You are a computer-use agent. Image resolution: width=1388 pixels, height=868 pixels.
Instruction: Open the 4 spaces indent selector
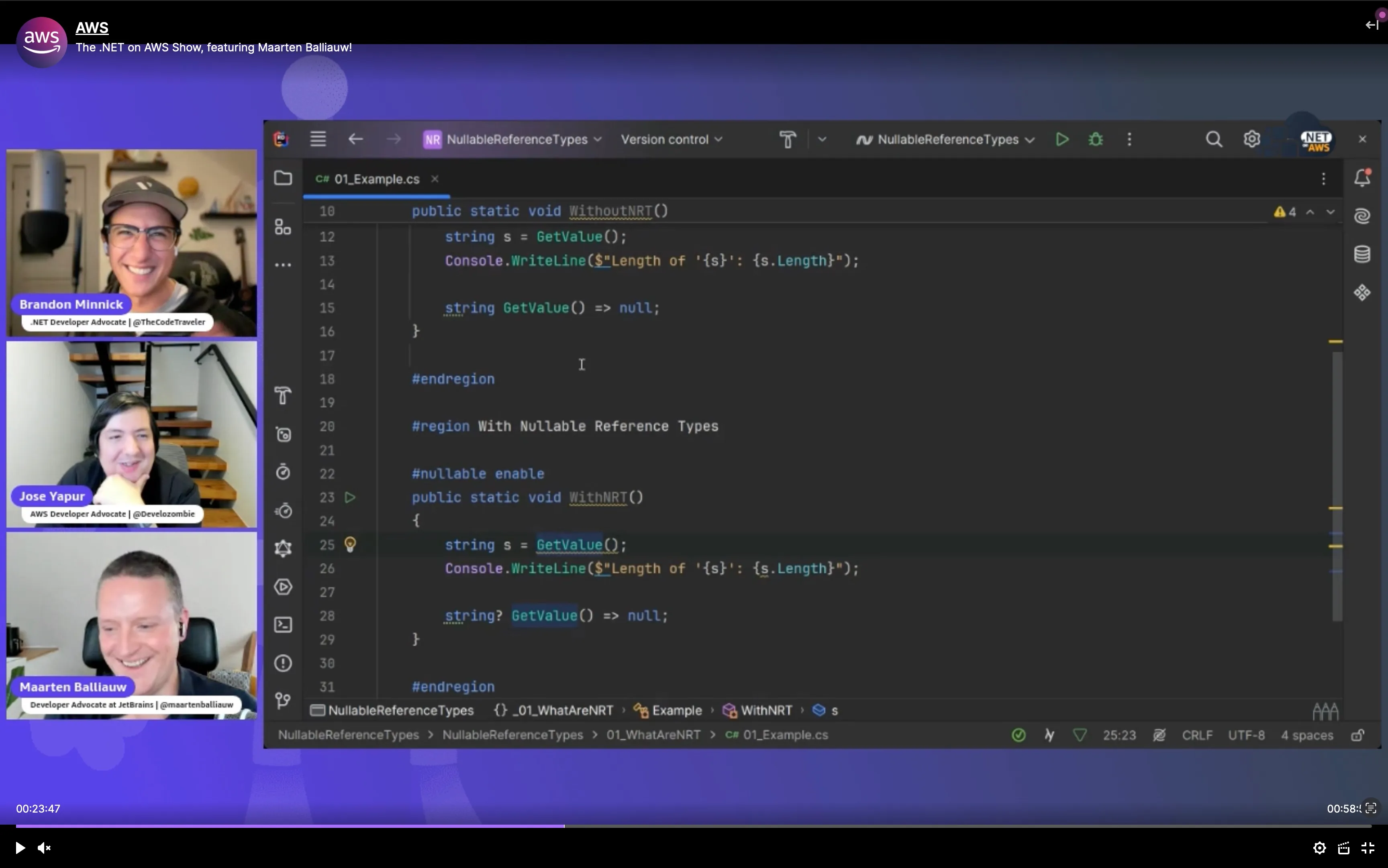point(1307,735)
